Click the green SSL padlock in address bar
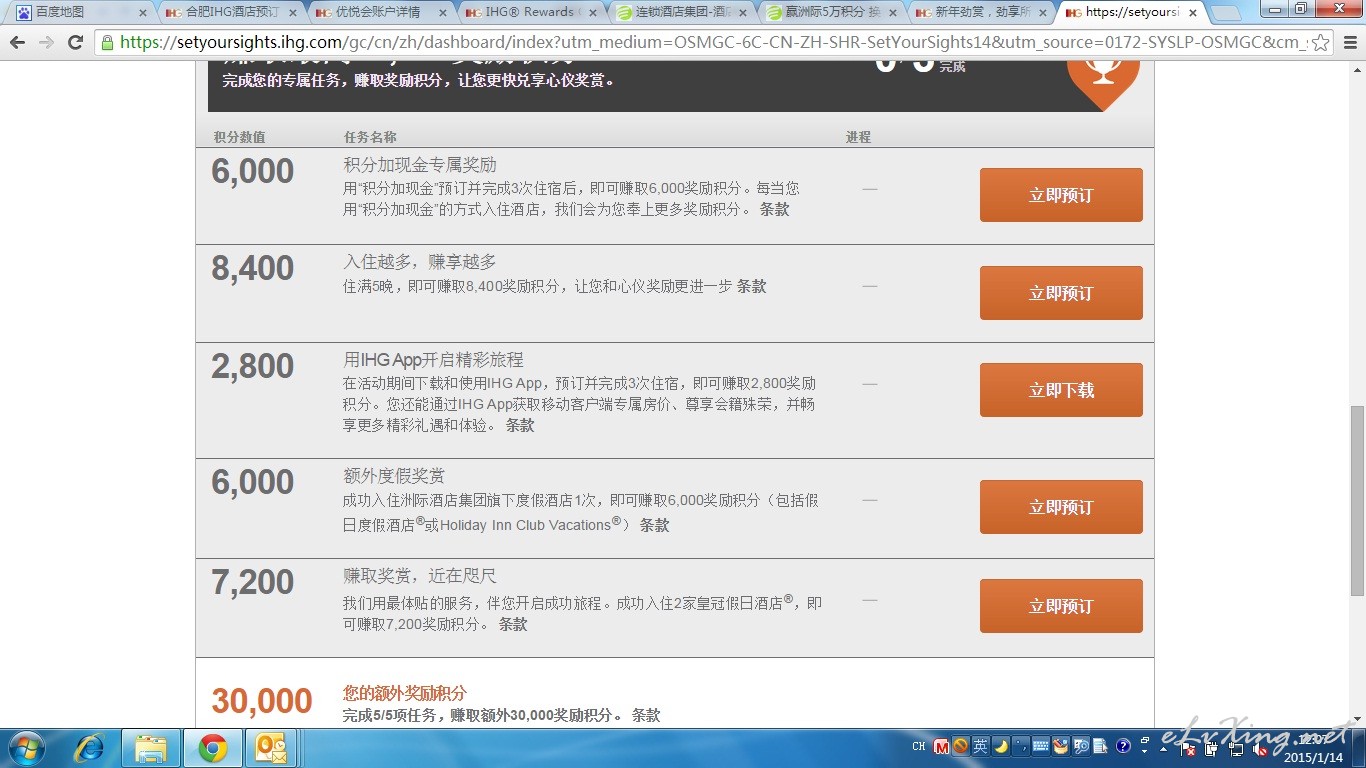The image size is (1366, 768). pos(107,43)
